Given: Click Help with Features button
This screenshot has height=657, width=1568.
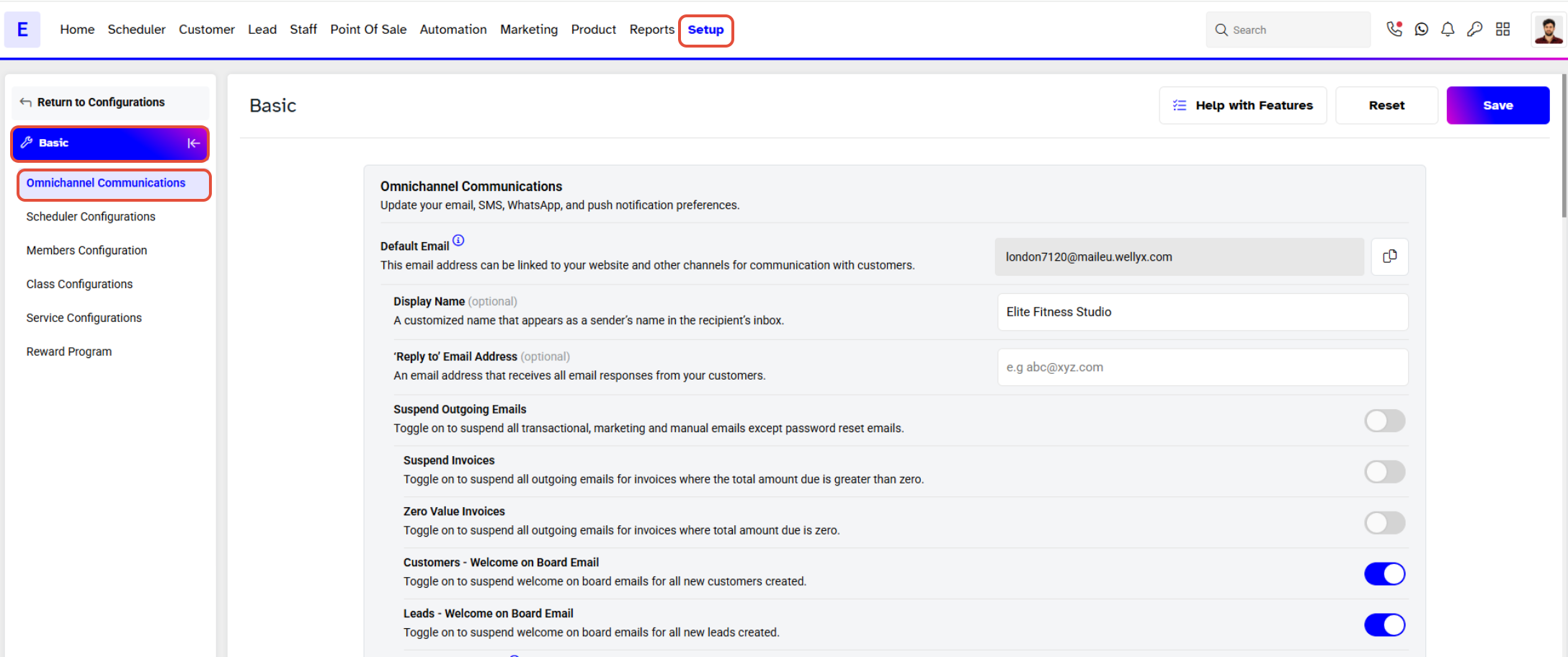Looking at the screenshot, I should [1242, 105].
